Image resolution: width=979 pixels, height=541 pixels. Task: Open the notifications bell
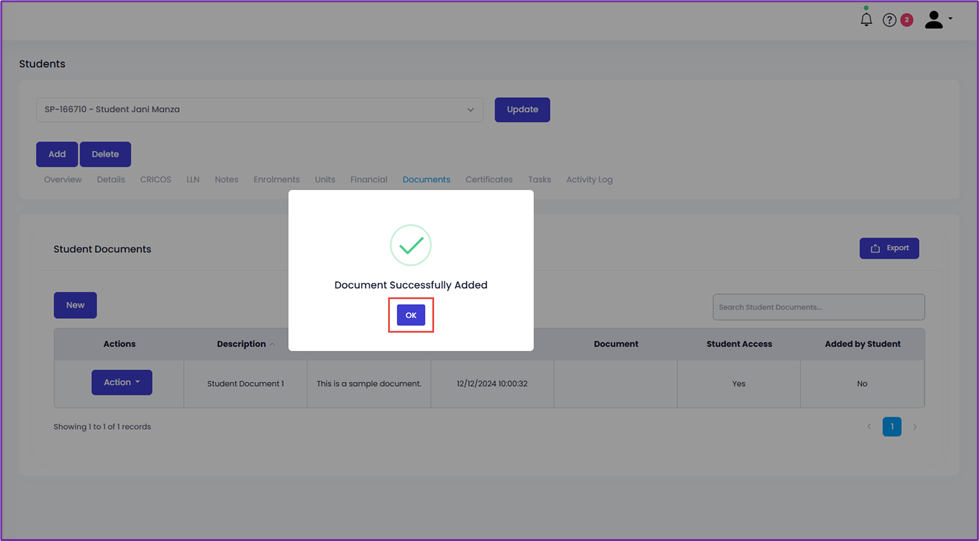pos(866,19)
